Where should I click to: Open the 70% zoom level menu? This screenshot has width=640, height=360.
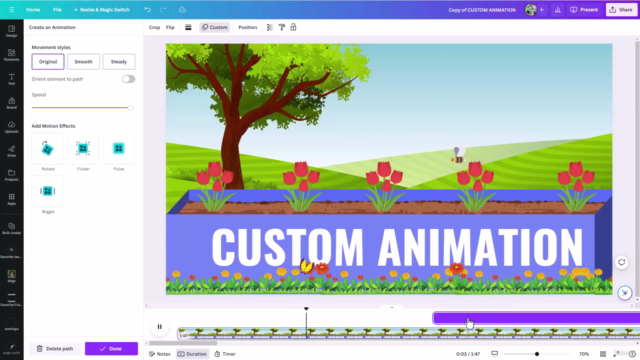[584, 354]
